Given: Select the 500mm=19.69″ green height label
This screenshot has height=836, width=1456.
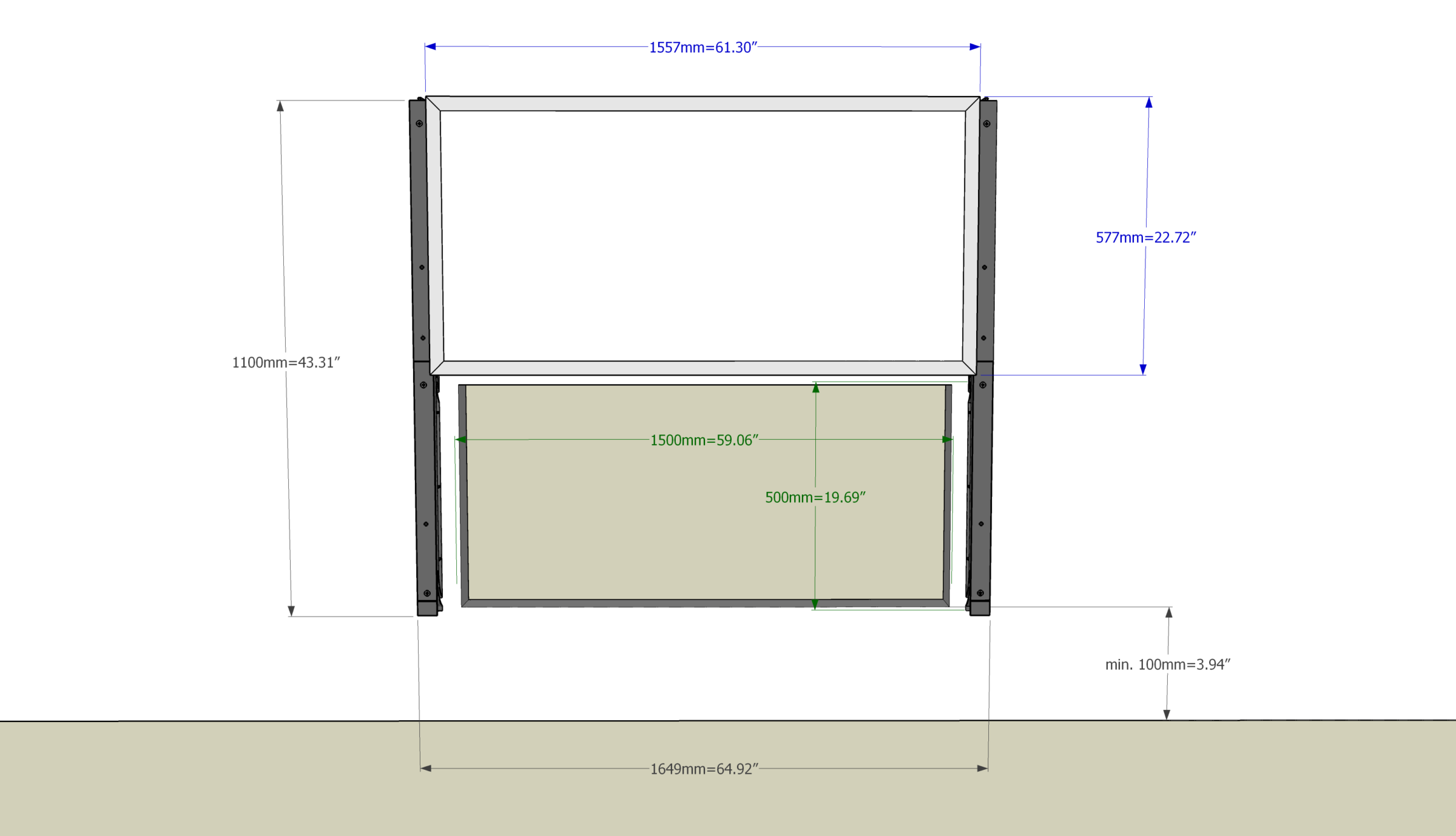Looking at the screenshot, I should coord(815,497).
